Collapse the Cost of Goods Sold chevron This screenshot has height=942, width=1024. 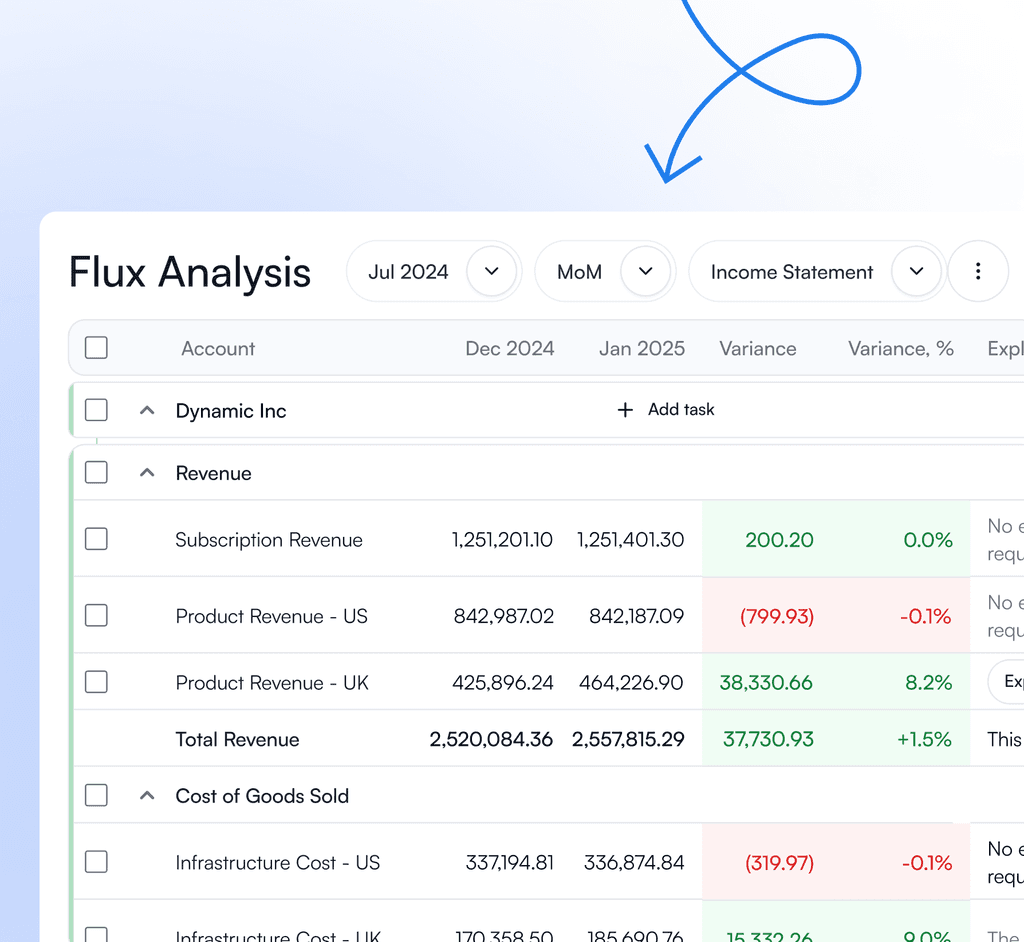tap(146, 795)
